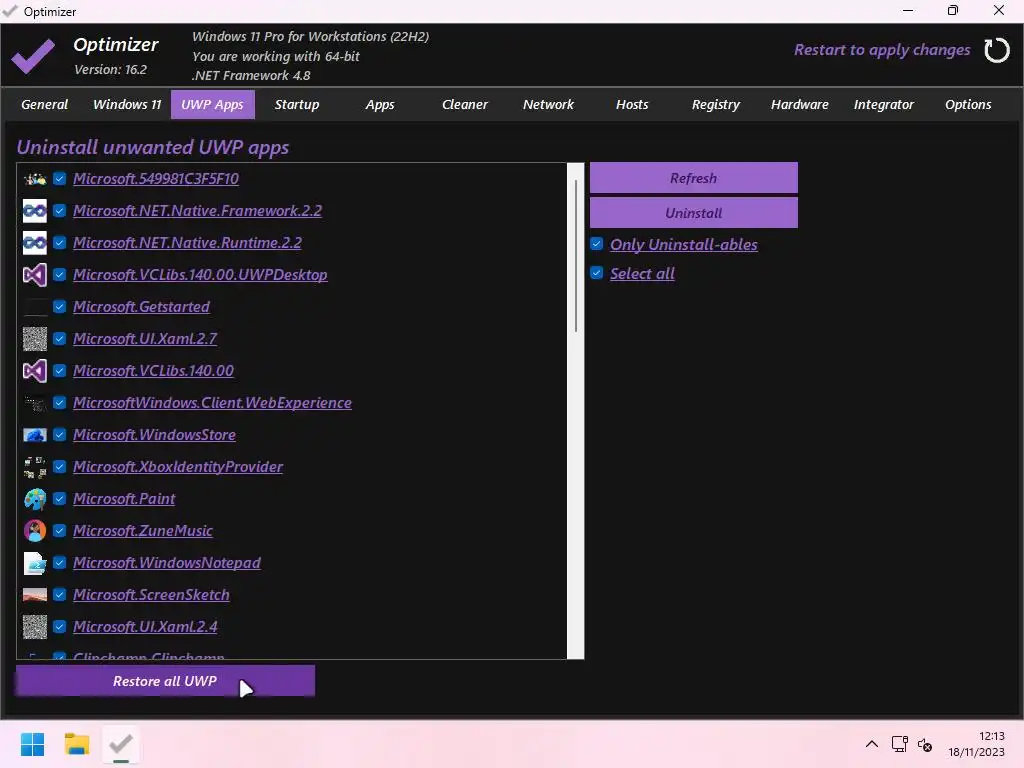1024x768 pixels.
Task: Switch to the Hardware tab
Action: point(799,104)
